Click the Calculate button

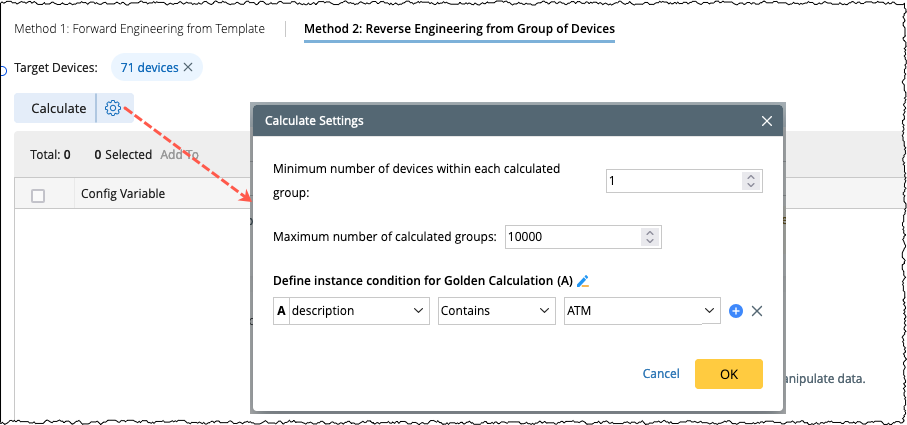tap(58, 108)
